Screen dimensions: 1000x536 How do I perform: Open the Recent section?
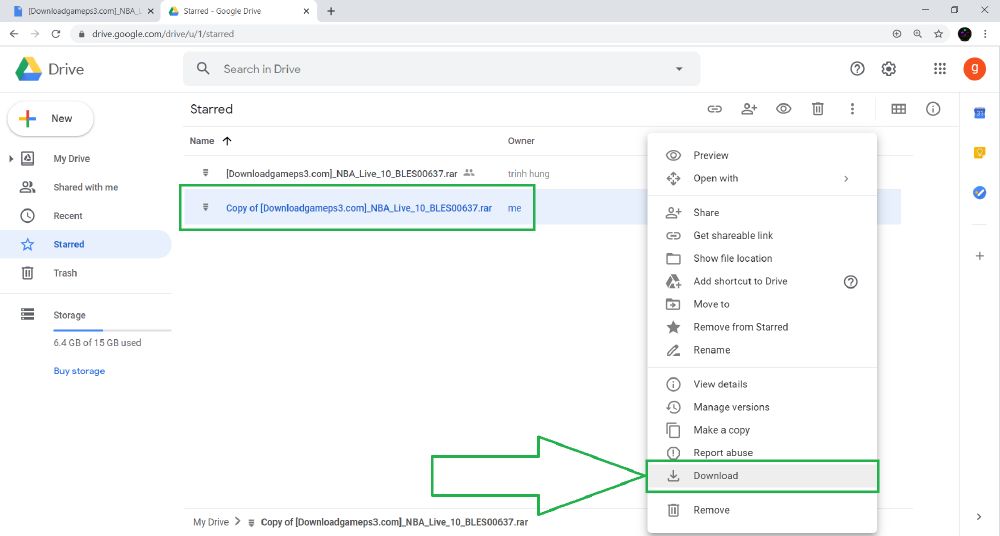(68, 216)
